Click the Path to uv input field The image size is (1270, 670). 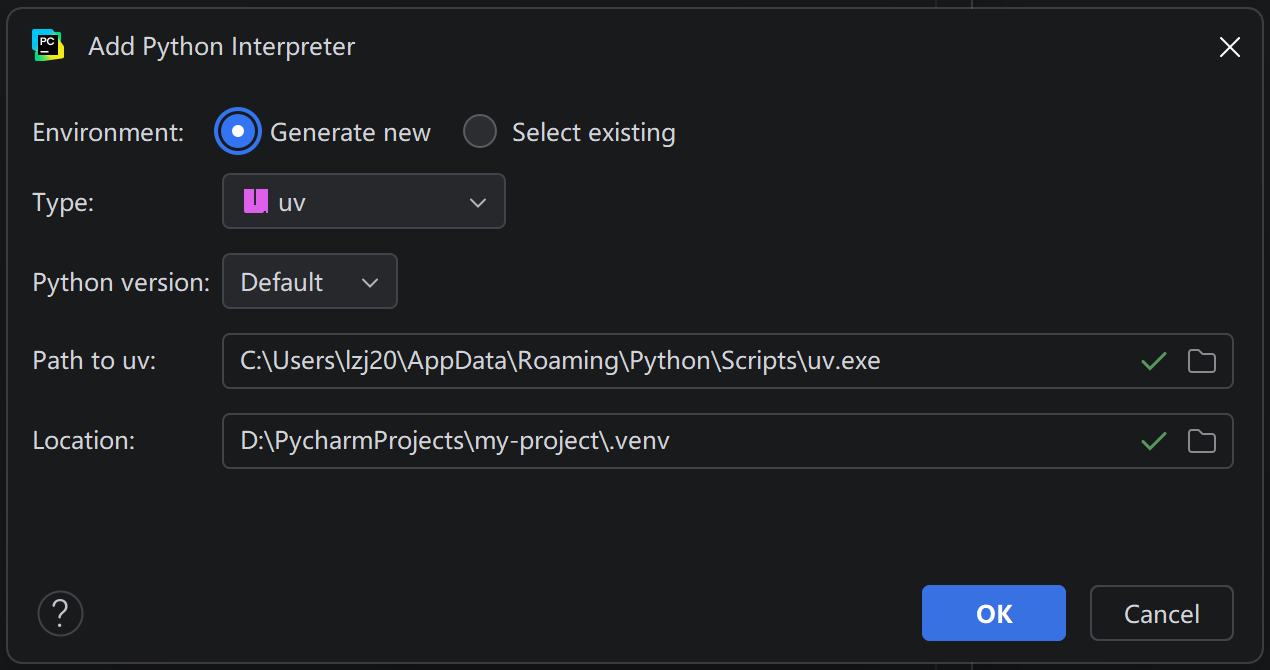coord(727,361)
